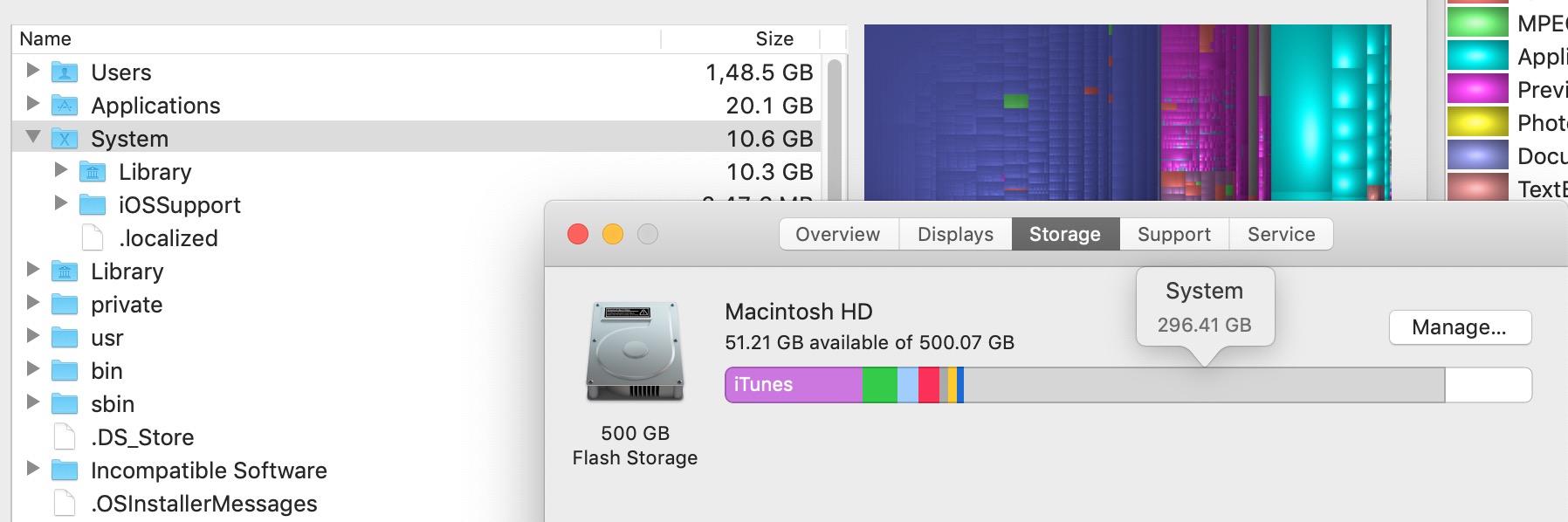The image size is (1568, 522).
Task: Click the yellow color swatch in legend
Action: [x=1477, y=122]
